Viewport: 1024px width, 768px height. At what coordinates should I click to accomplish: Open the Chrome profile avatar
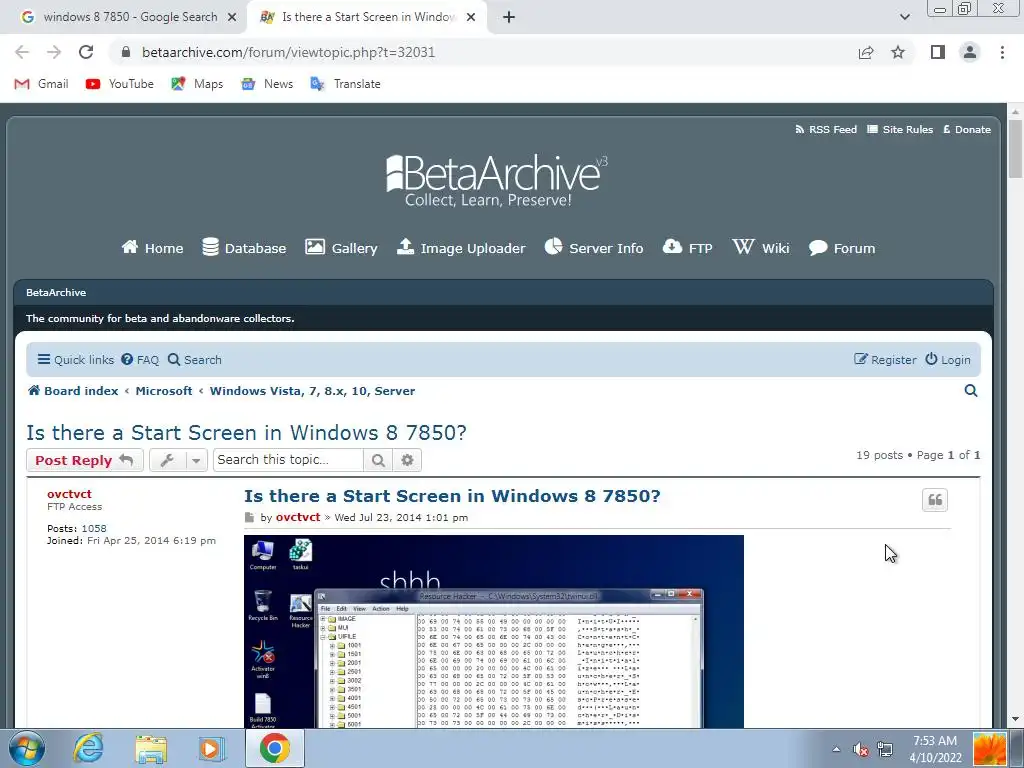pos(970,52)
